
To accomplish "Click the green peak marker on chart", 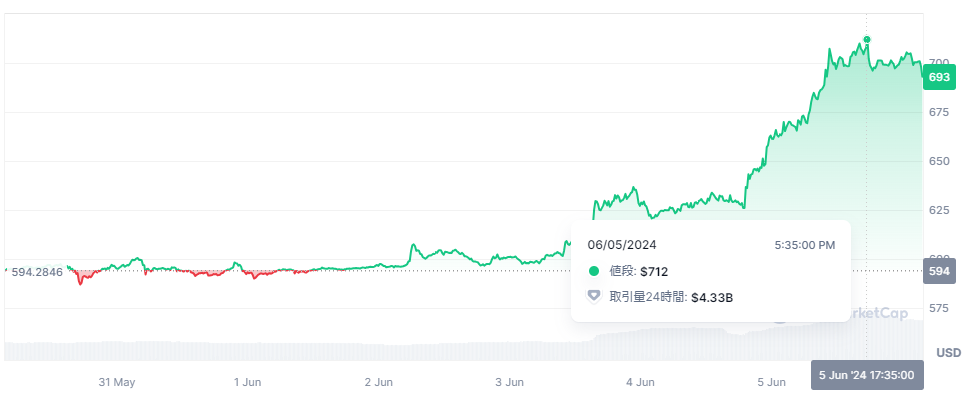I will [x=866, y=40].
